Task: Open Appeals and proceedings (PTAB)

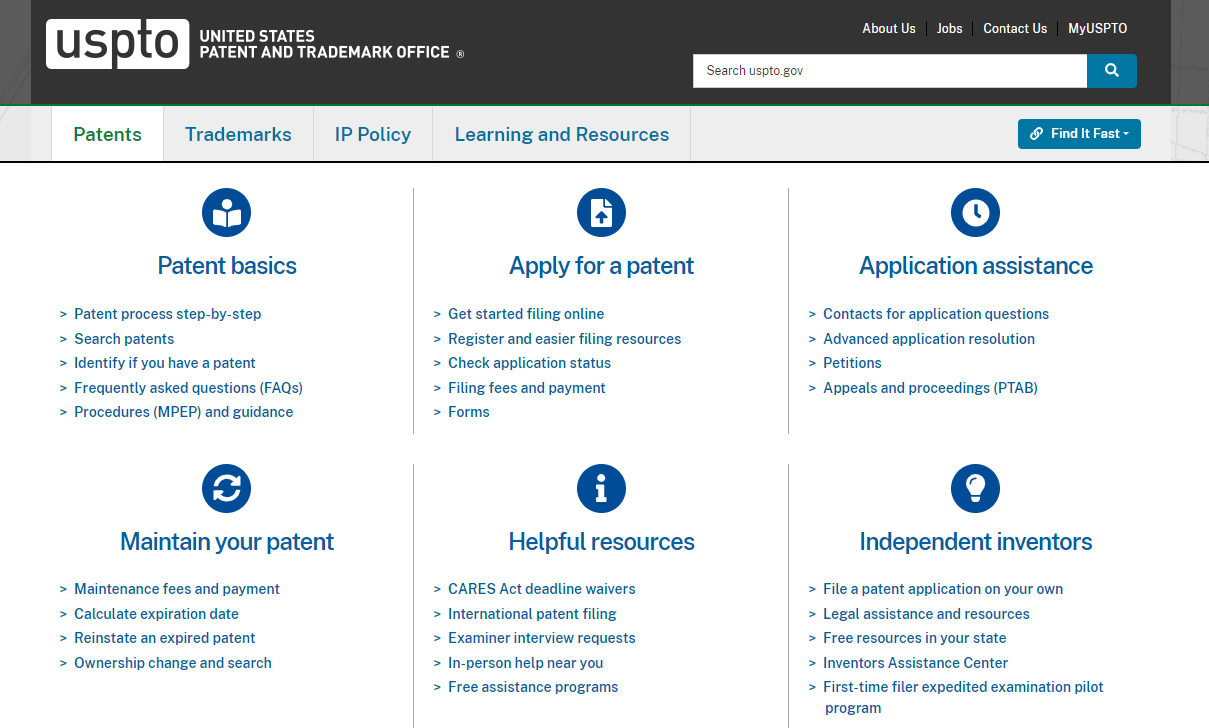Action: coord(930,388)
